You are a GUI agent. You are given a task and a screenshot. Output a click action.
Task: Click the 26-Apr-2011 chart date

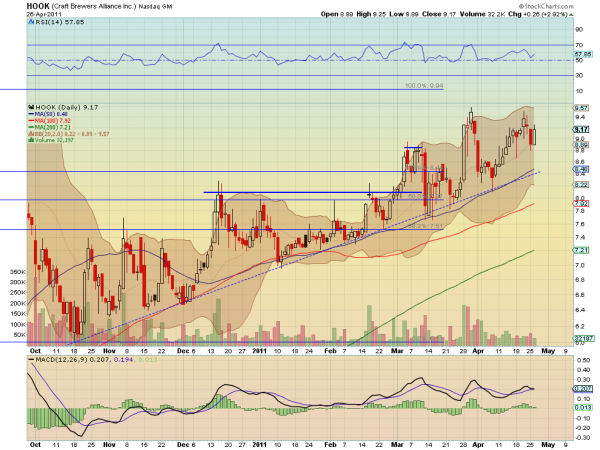(x=42, y=14)
